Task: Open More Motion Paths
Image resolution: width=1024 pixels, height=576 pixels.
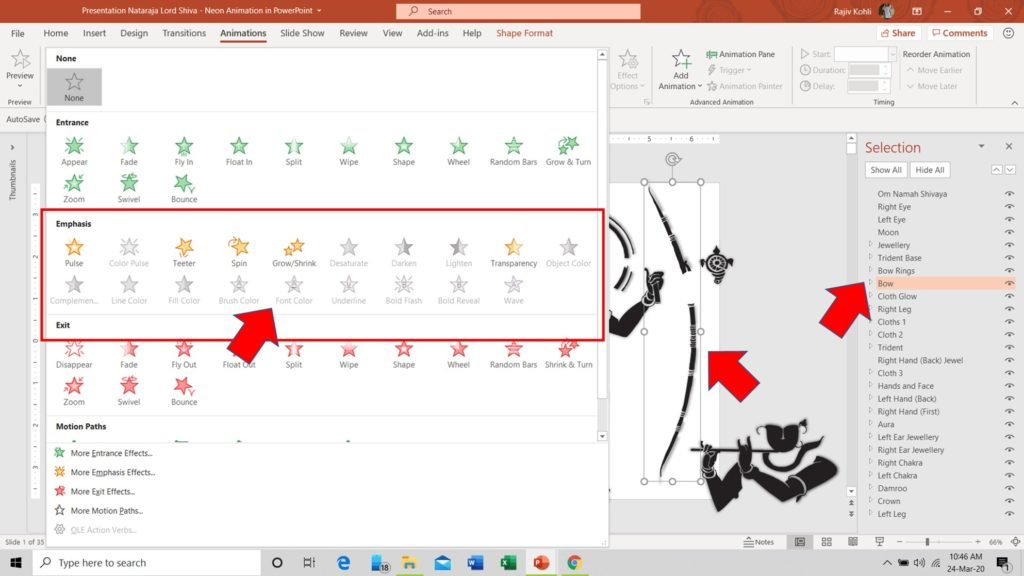Action: [x=106, y=511]
